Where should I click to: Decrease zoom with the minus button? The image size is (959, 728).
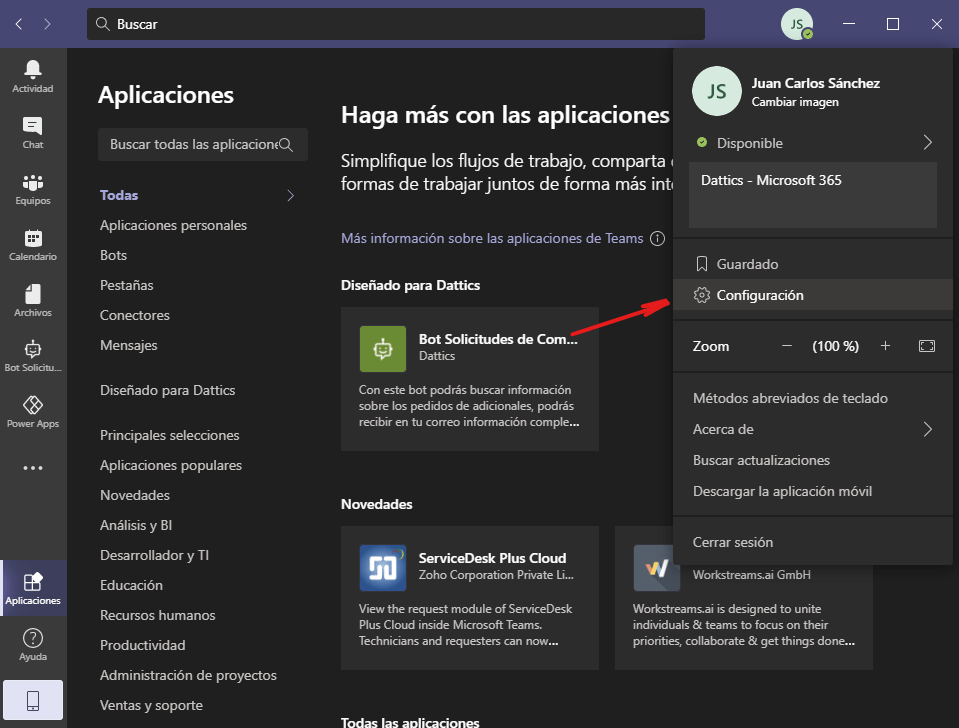[787, 346]
